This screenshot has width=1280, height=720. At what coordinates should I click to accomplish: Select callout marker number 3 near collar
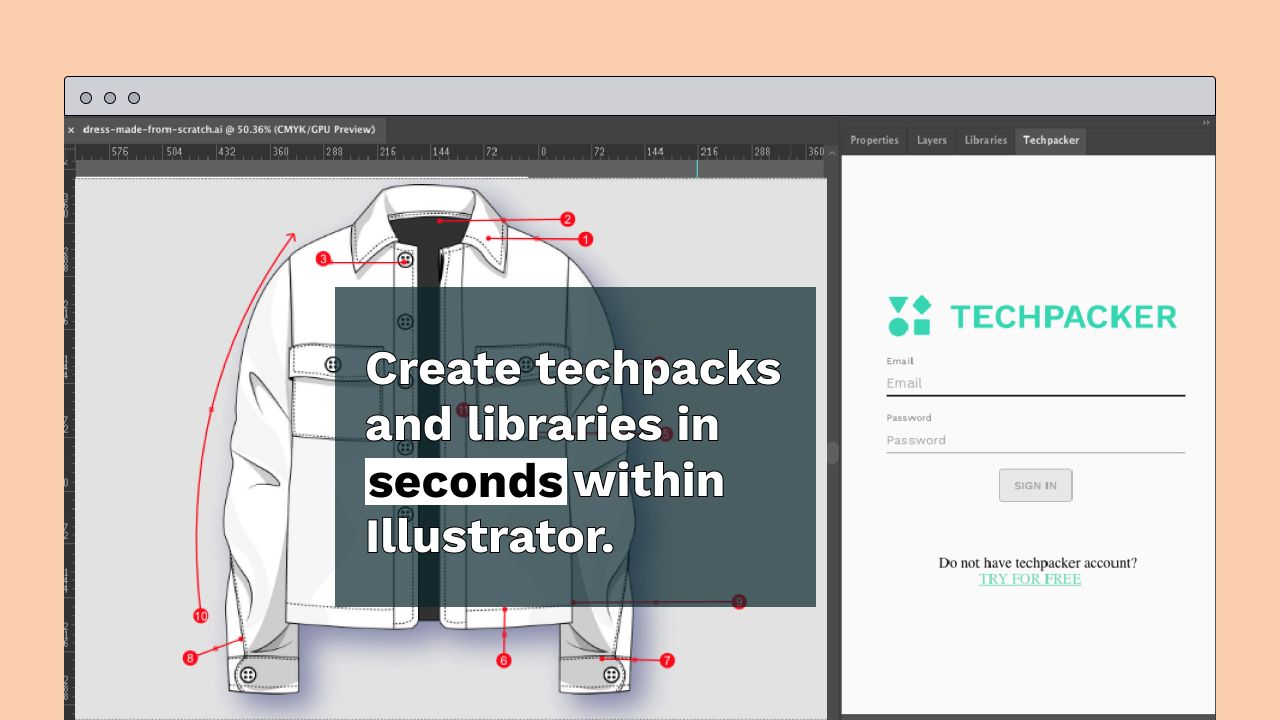323,259
